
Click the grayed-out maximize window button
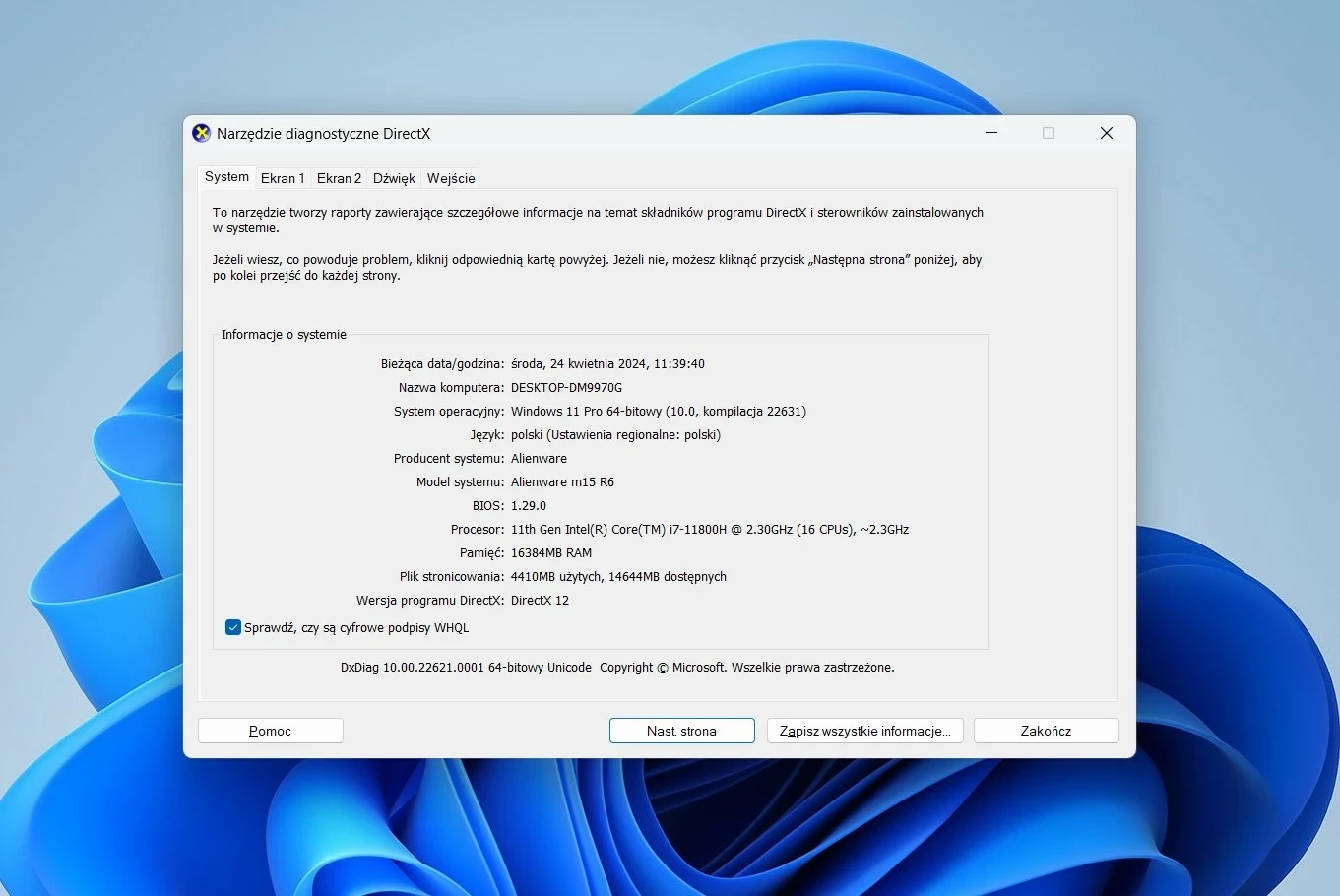click(1049, 133)
